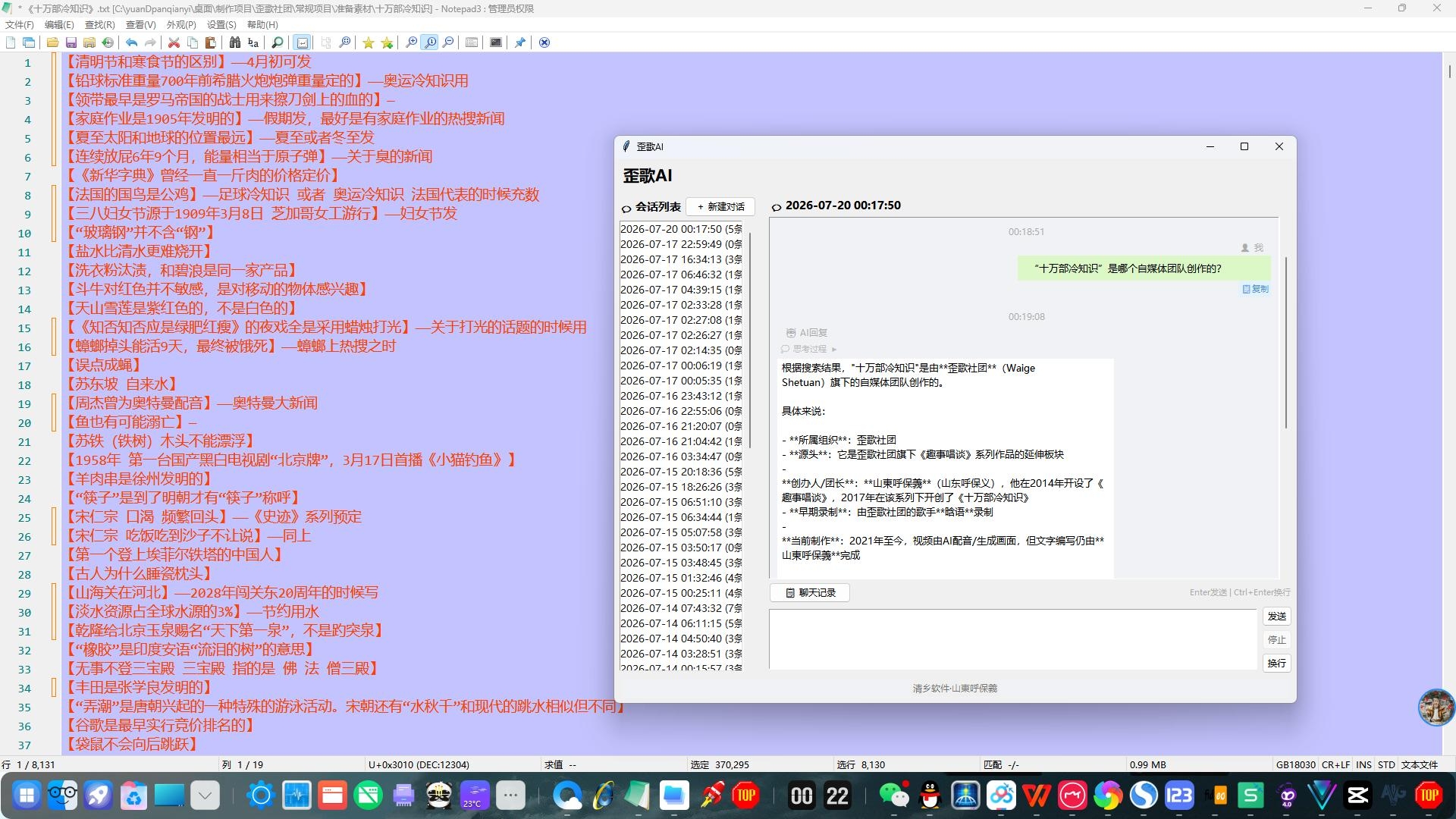
Task: Click the 换行 button
Action: [x=1277, y=664]
